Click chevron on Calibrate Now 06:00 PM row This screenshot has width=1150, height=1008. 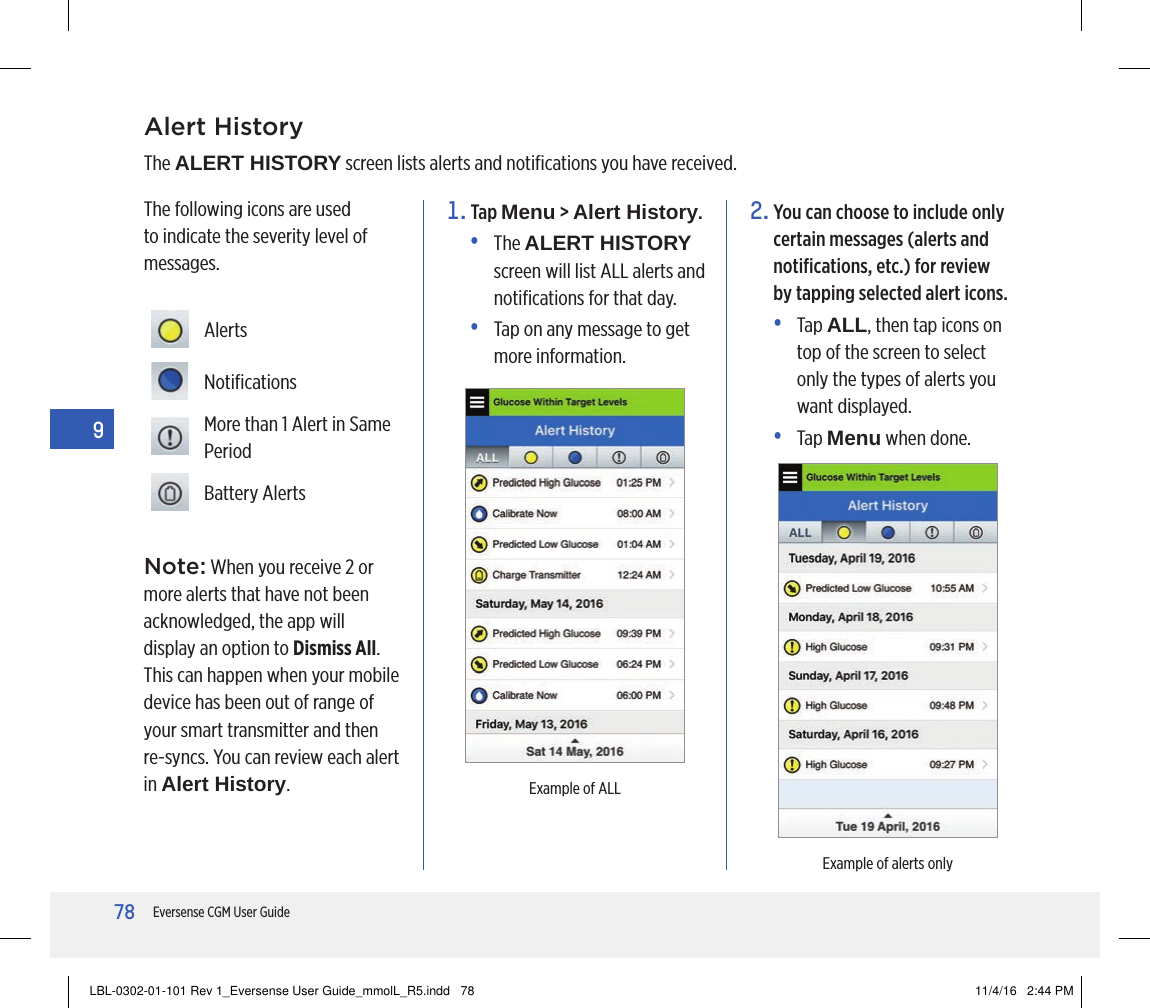click(672, 695)
